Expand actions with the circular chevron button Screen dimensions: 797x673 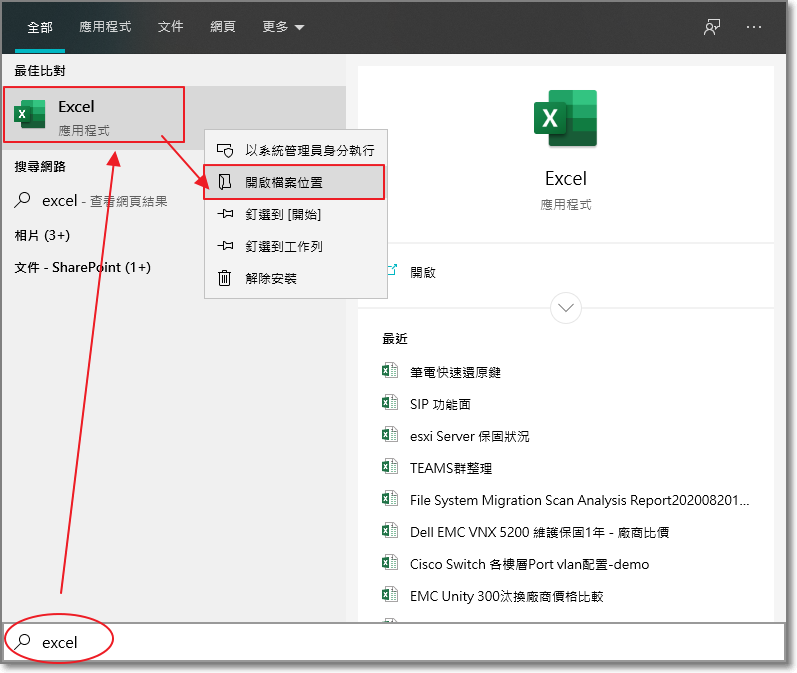pos(566,308)
